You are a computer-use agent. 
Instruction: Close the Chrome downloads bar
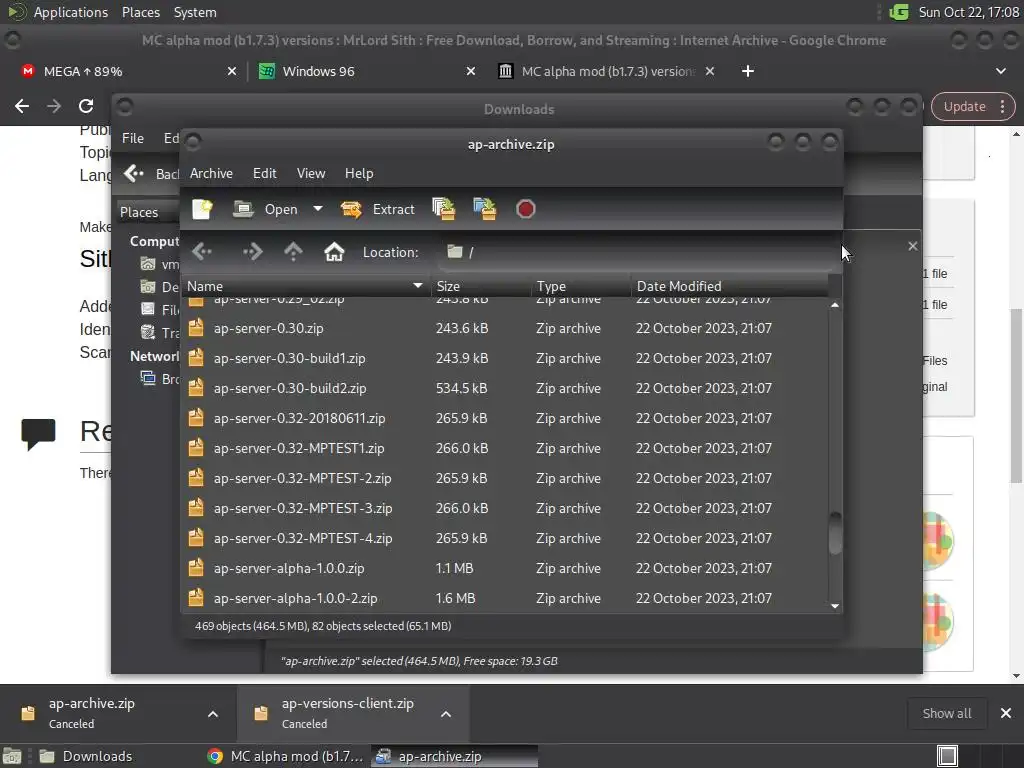pos(1006,713)
